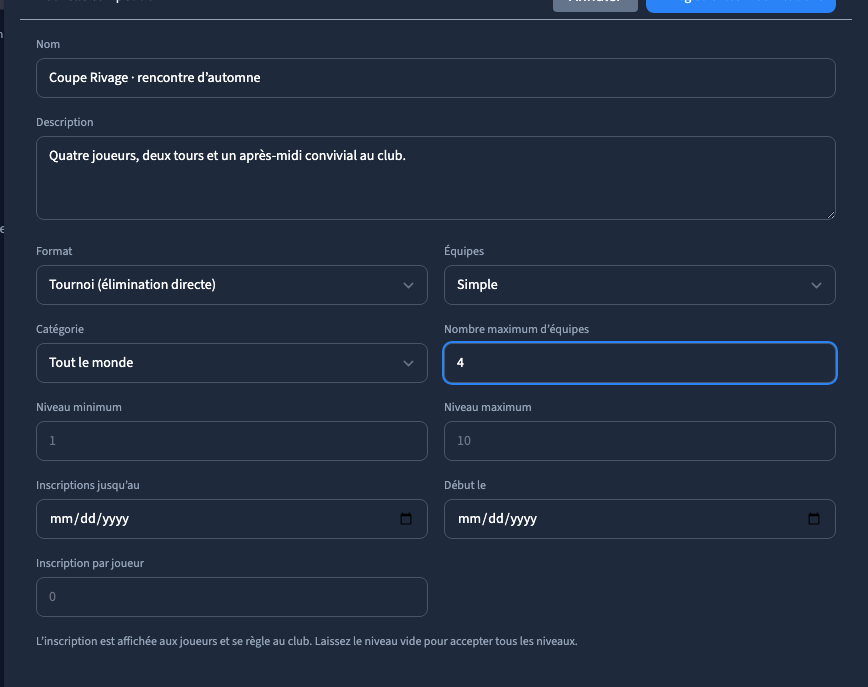Image resolution: width=868 pixels, height=687 pixels.
Task: Select the Nombre maximum d'équipes field
Action: tap(639, 363)
